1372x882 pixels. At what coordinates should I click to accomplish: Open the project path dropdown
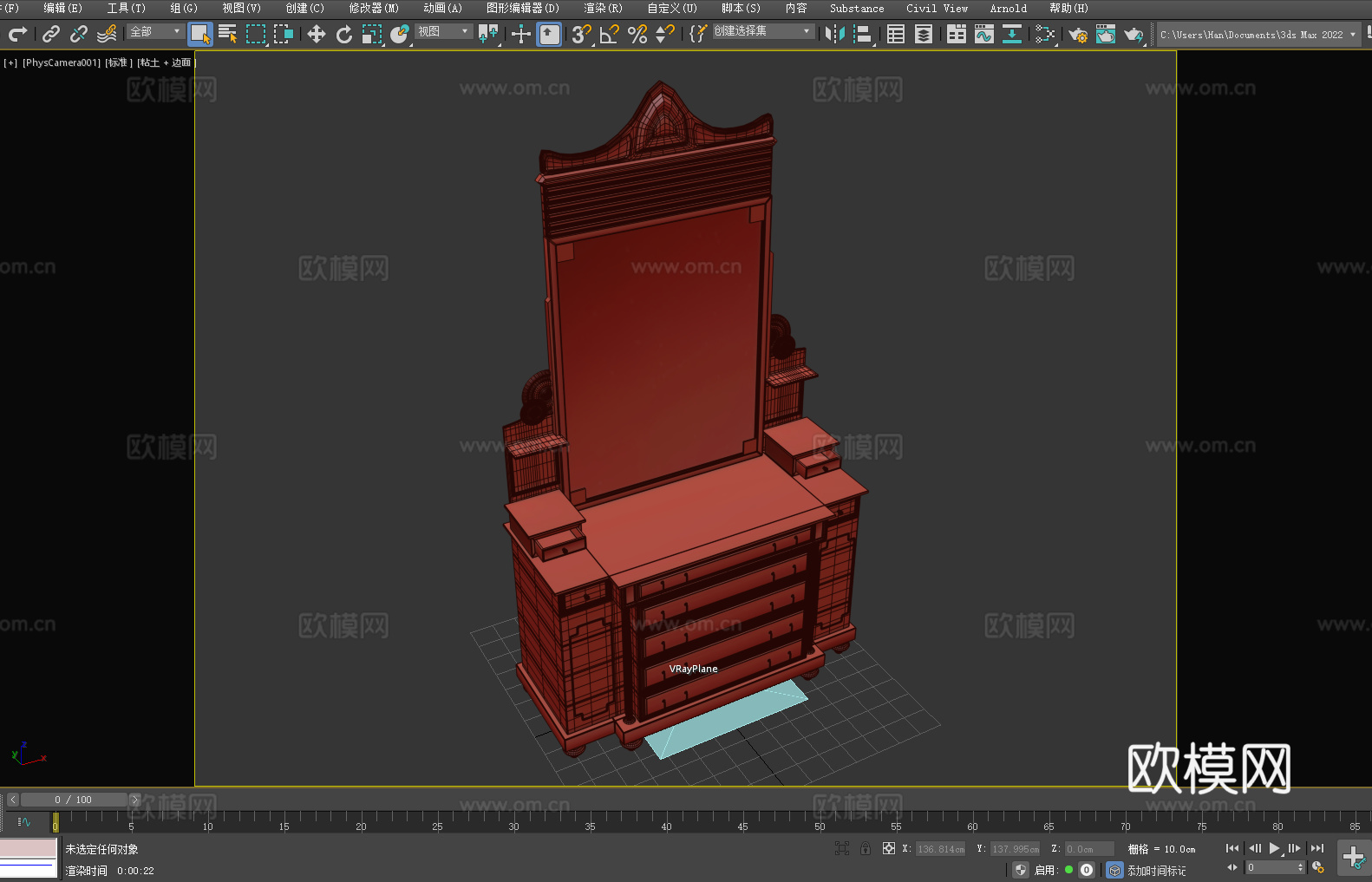tap(1258, 35)
